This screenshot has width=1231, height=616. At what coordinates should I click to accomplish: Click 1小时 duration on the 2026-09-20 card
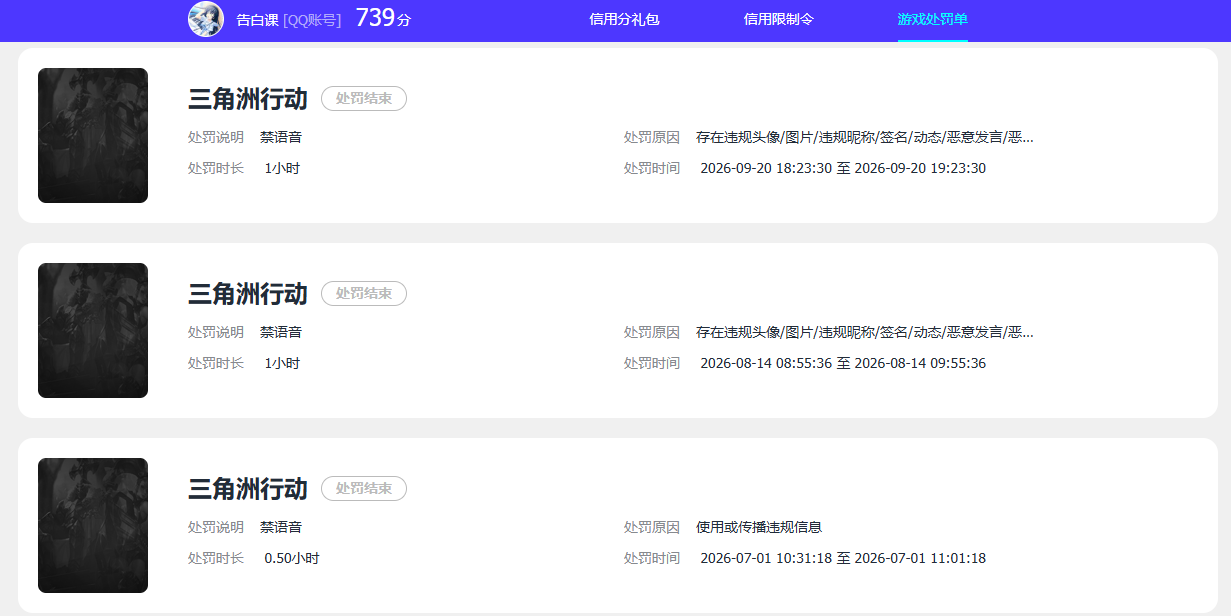(x=282, y=168)
